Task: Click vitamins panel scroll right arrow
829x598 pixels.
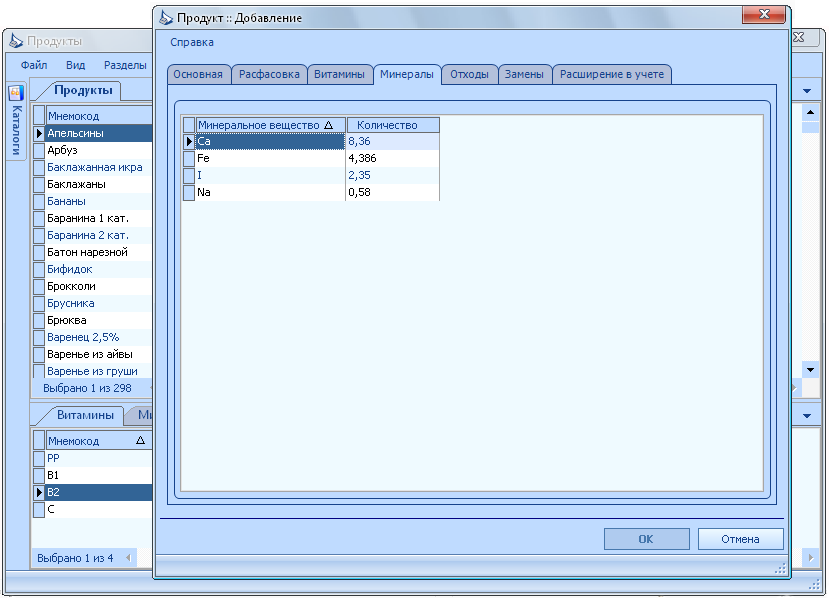Action: pos(810,557)
